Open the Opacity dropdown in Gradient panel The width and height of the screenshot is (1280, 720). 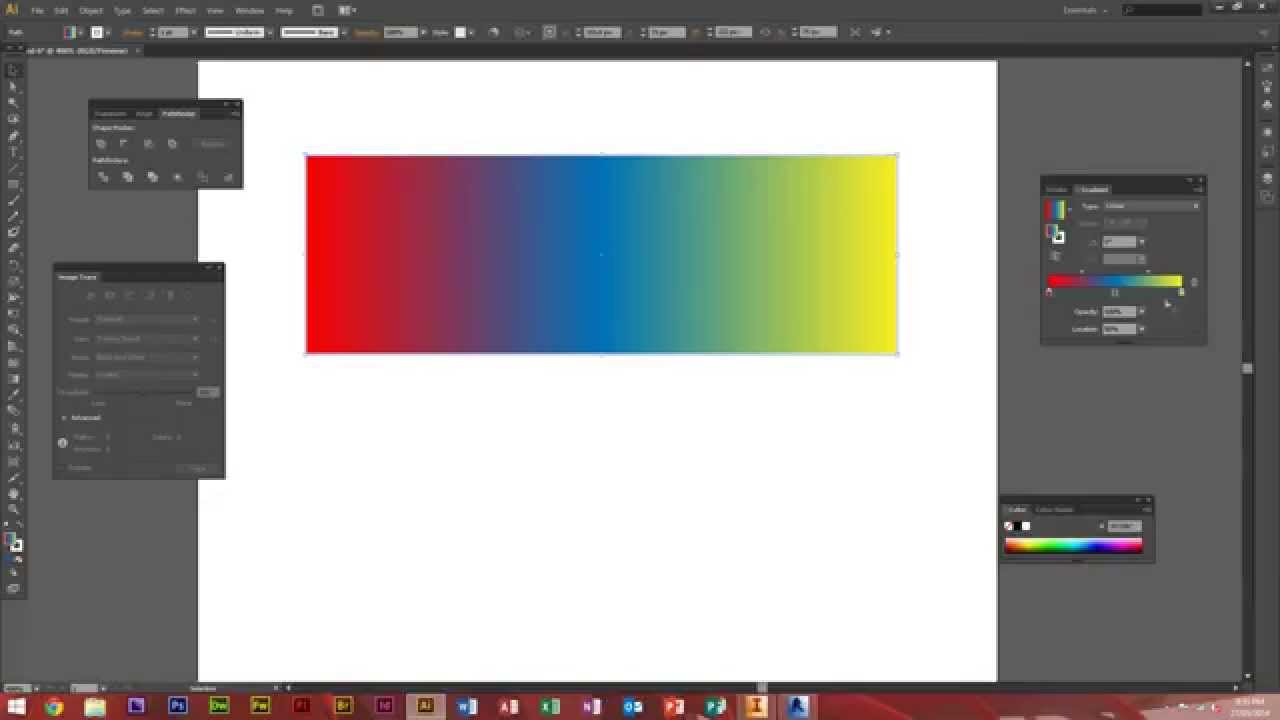tap(1141, 312)
